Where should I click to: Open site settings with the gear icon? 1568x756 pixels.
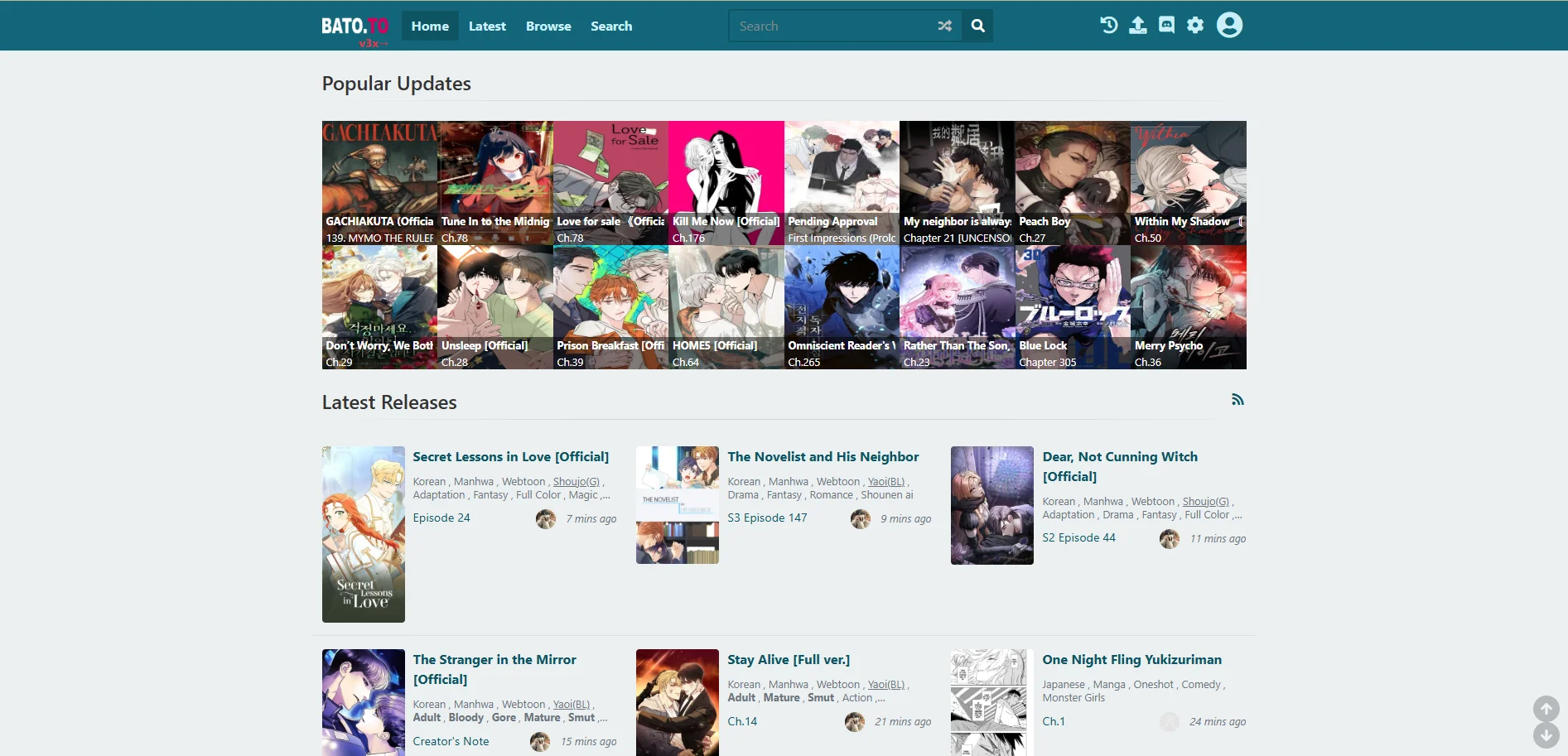coord(1194,25)
